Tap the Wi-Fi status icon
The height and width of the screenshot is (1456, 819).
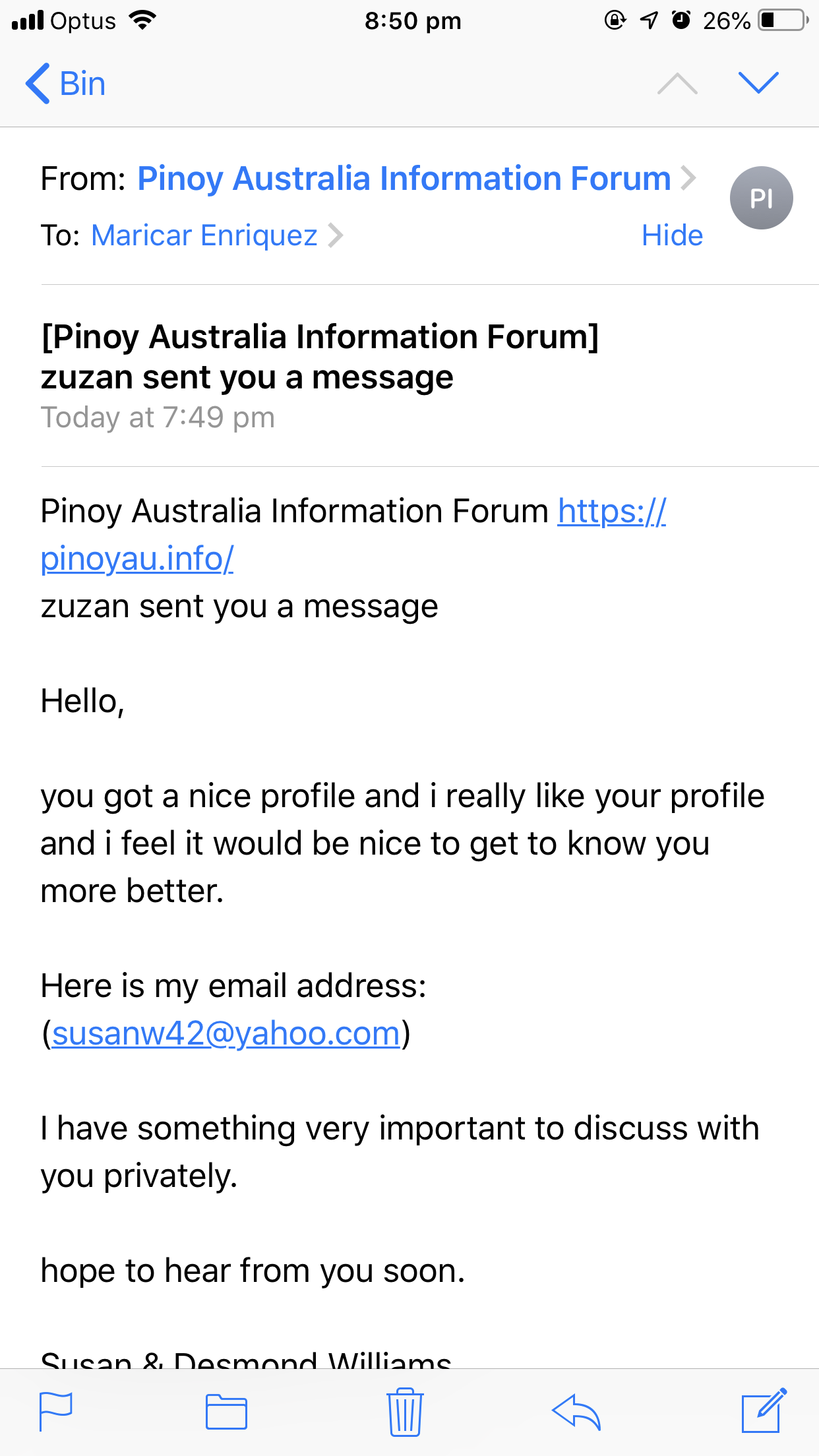coord(142,20)
